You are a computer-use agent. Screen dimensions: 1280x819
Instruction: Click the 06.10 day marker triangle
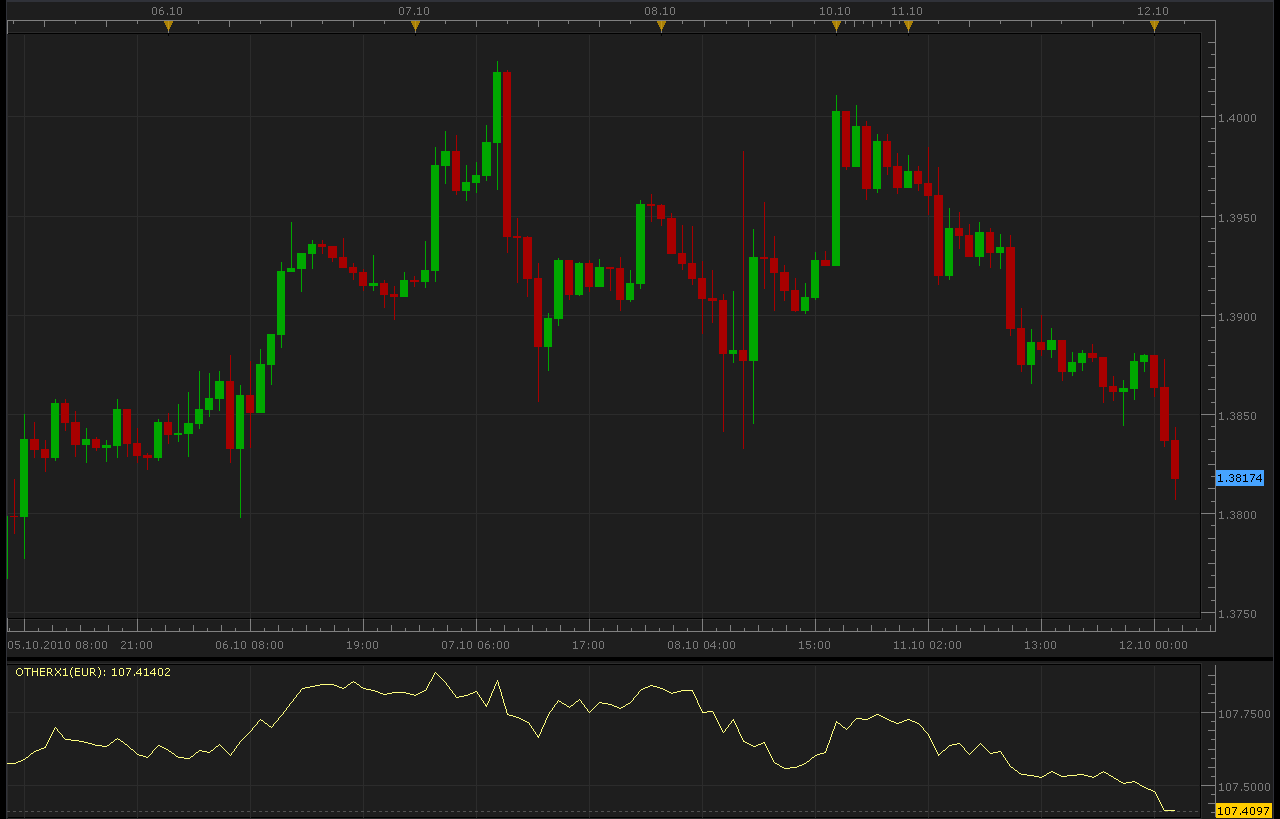[x=168, y=27]
